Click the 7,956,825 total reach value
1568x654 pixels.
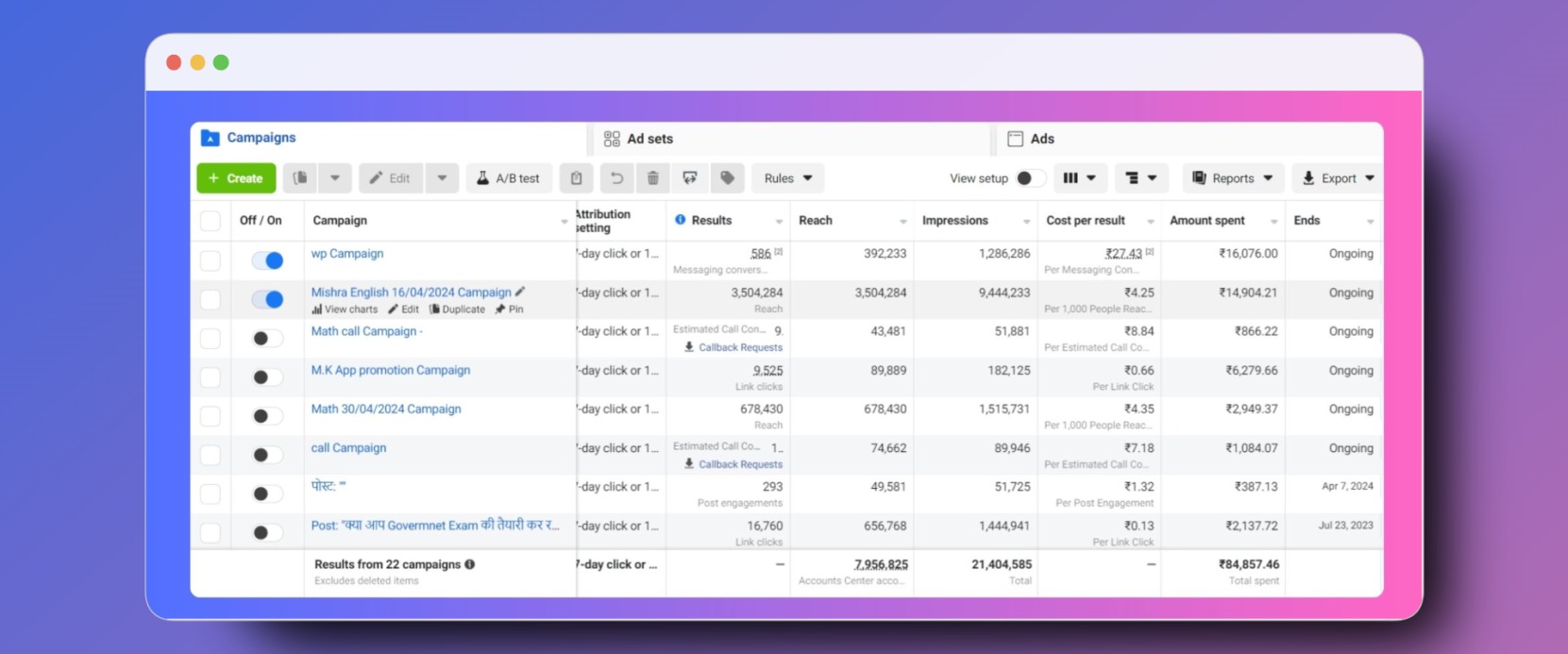881,564
